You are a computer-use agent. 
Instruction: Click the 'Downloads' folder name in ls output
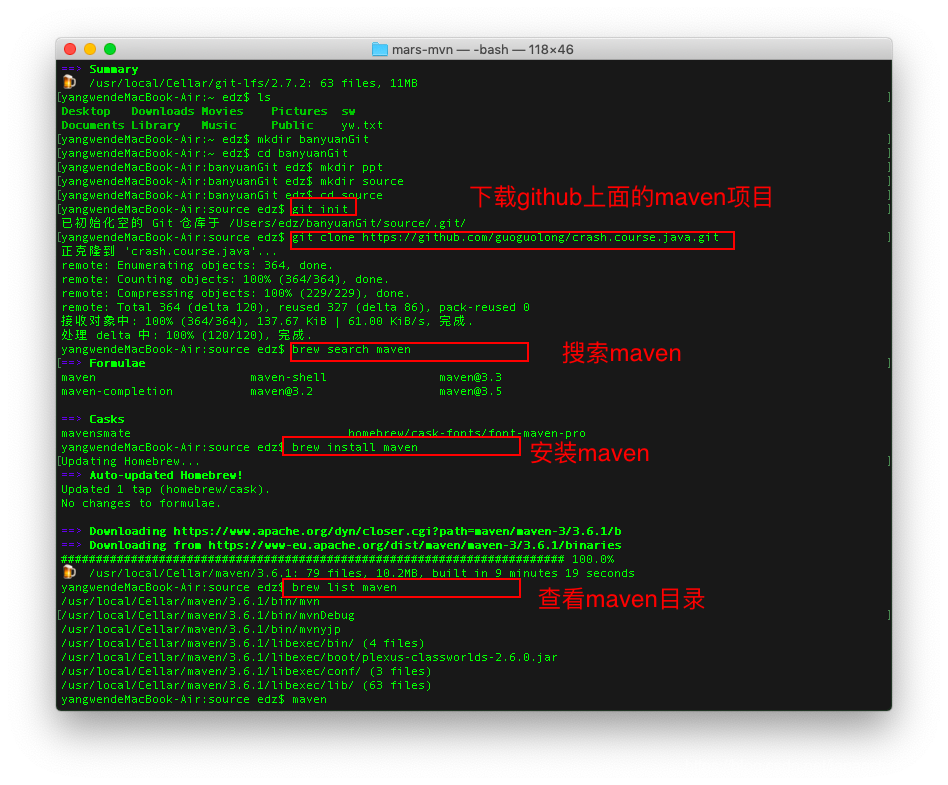point(163,111)
